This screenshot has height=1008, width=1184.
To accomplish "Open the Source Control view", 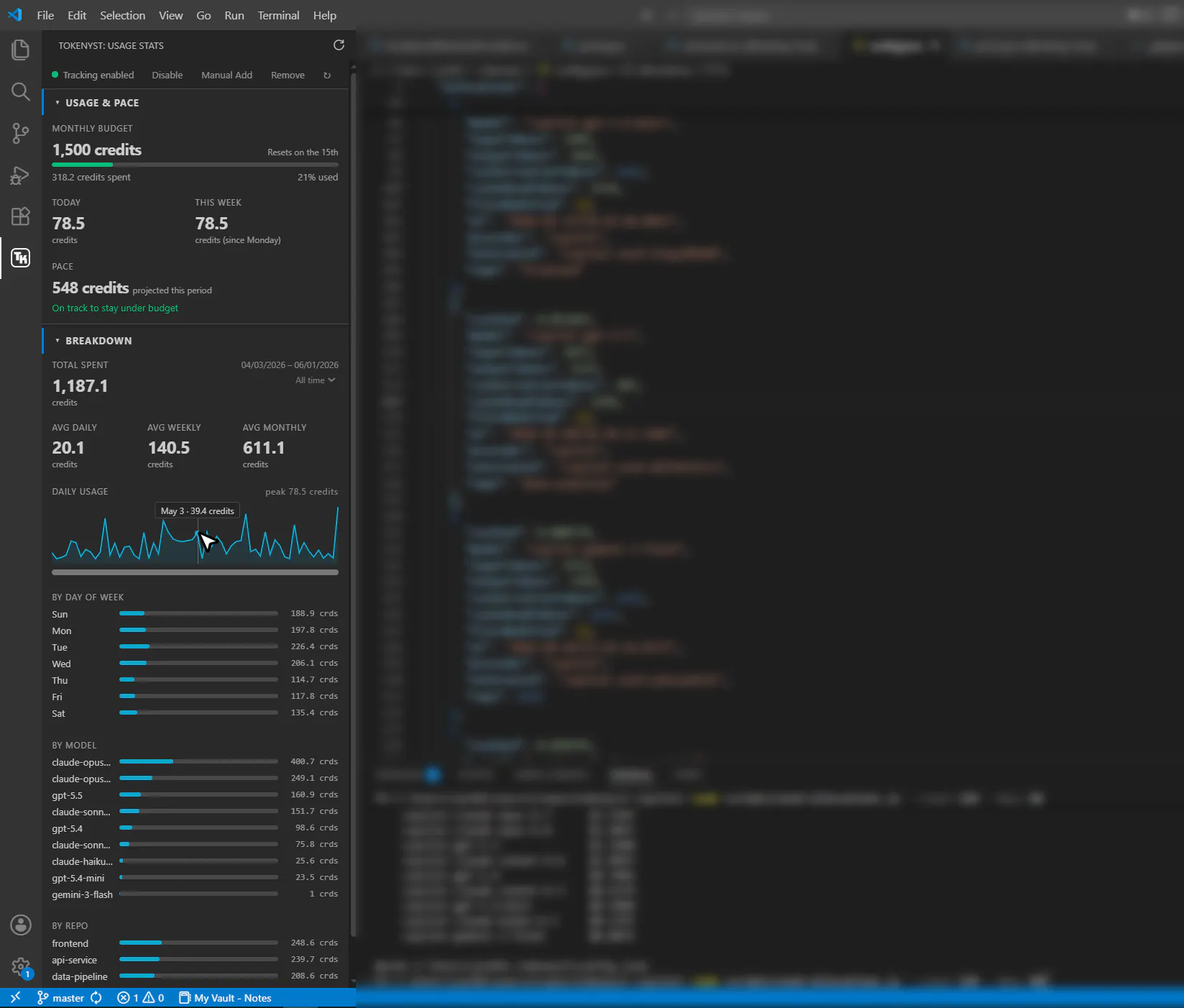I will [21, 133].
